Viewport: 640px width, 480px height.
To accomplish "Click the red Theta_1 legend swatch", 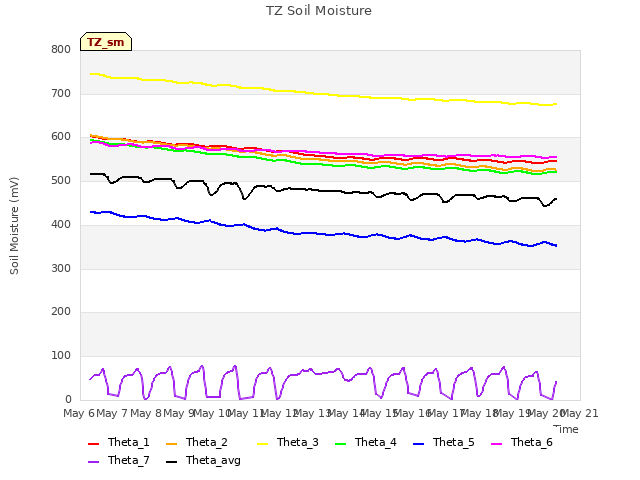I will coord(93,443).
